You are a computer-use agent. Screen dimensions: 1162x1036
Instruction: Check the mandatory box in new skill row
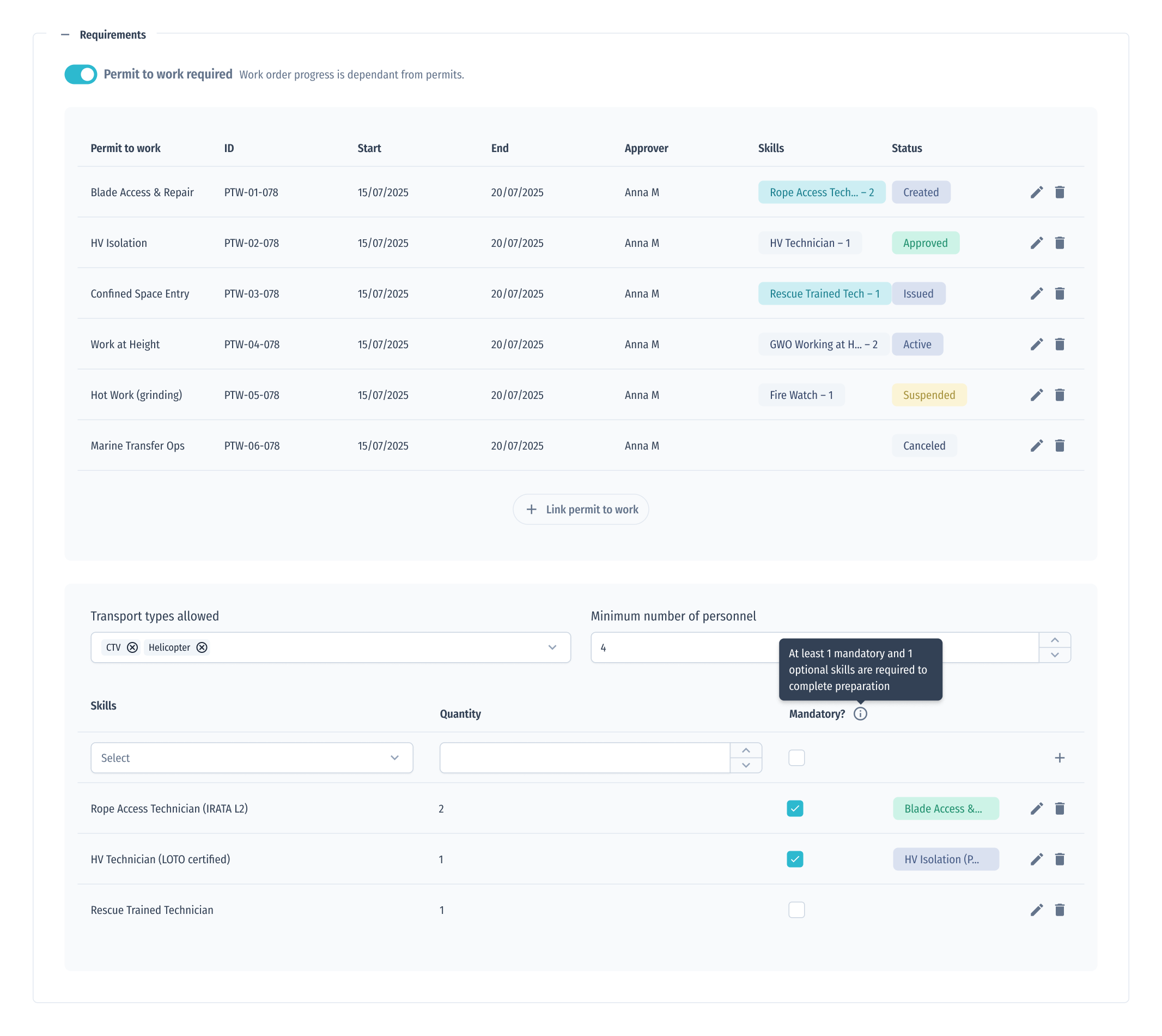pos(796,758)
